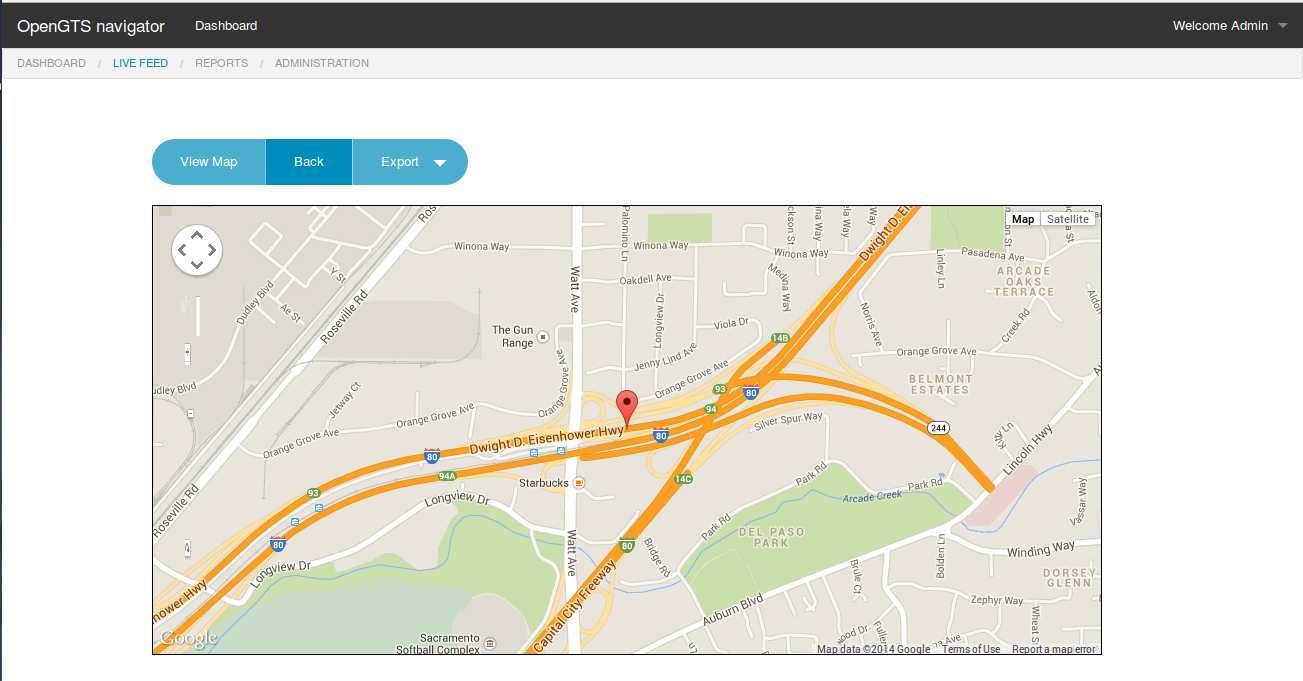This screenshot has height=681, width=1303.
Task: Select the Map view toggle
Action: [1023, 218]
